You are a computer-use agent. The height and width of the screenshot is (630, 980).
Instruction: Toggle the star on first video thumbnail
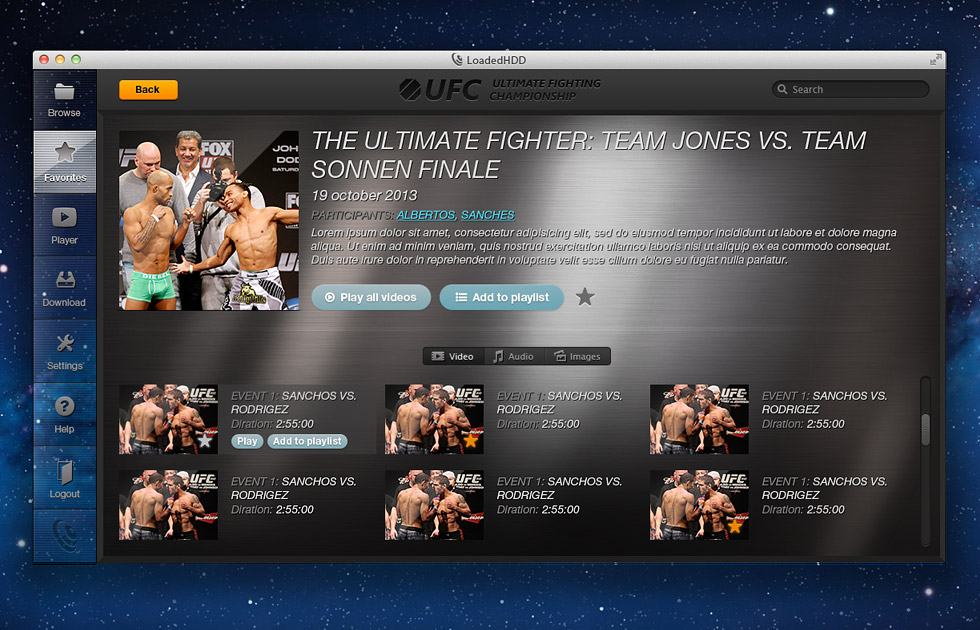[x=204, y=441]
